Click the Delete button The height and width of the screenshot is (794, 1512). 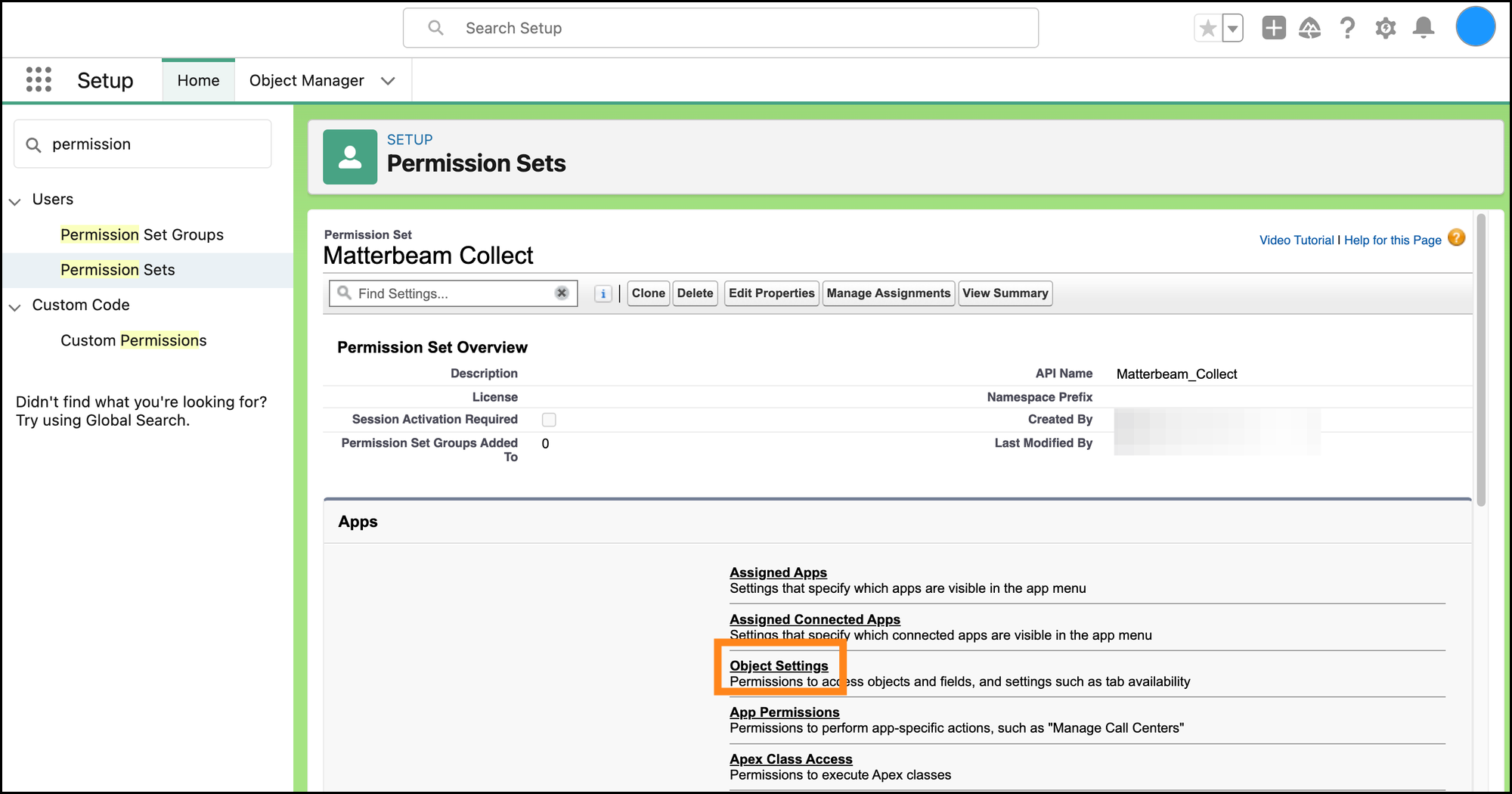click(x=696, y=293)
